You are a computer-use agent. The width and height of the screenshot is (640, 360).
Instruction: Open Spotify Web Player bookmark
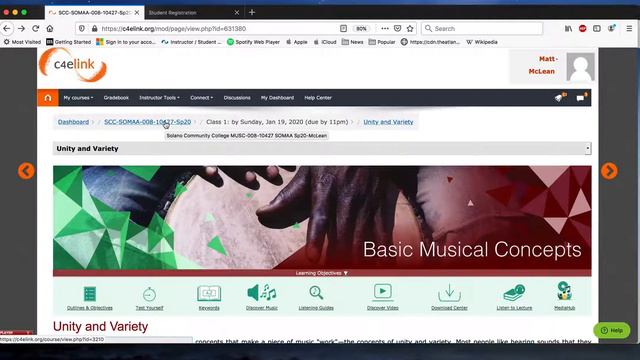253,42
